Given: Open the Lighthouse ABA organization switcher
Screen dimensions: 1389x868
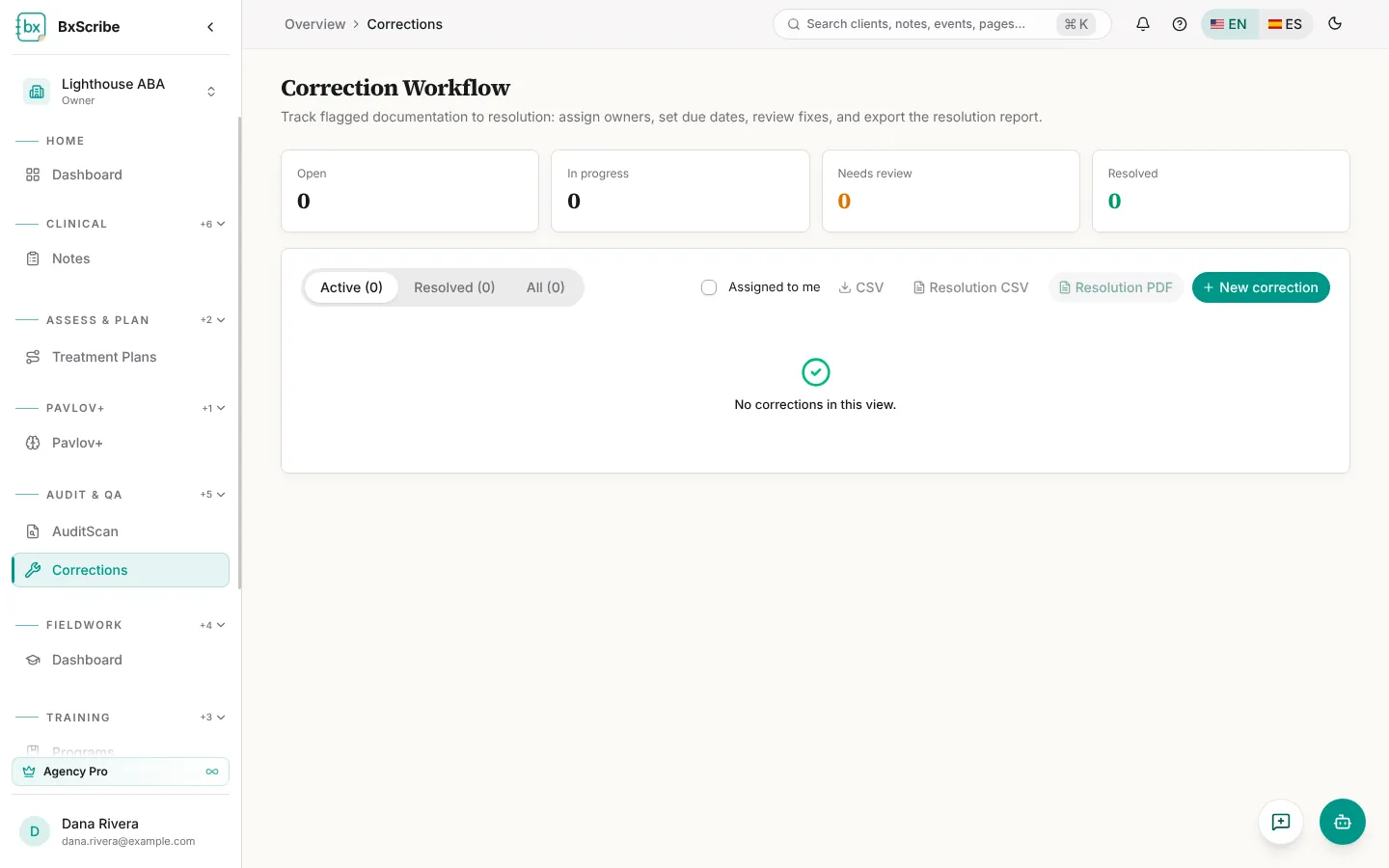Looking at the screenshot, I should [121, 92].
